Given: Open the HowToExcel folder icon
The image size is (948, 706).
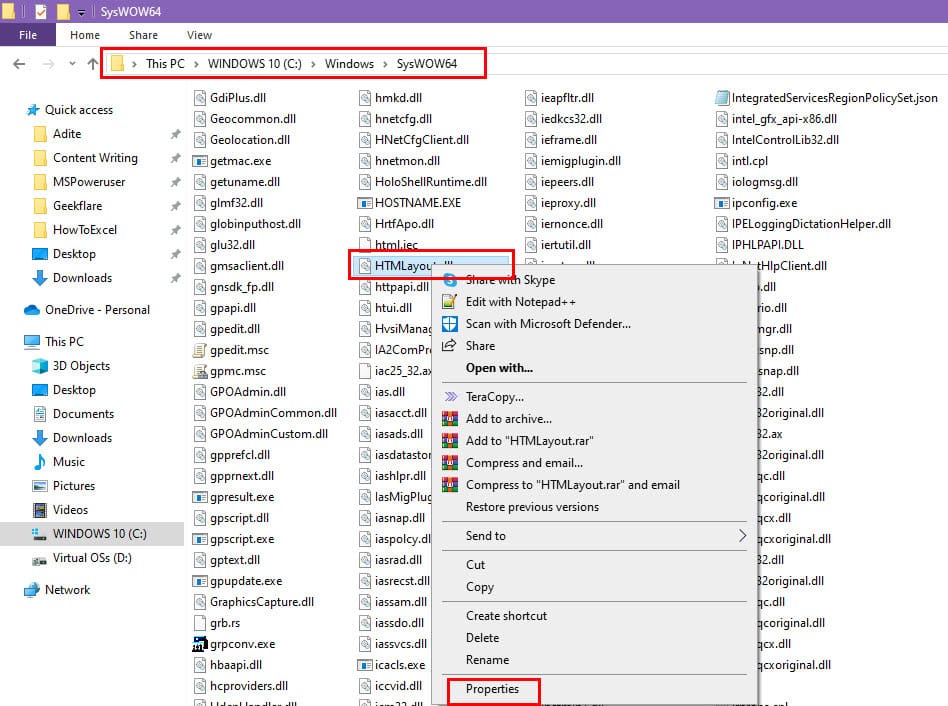Looking at the screenshot, I should (40, 230).
